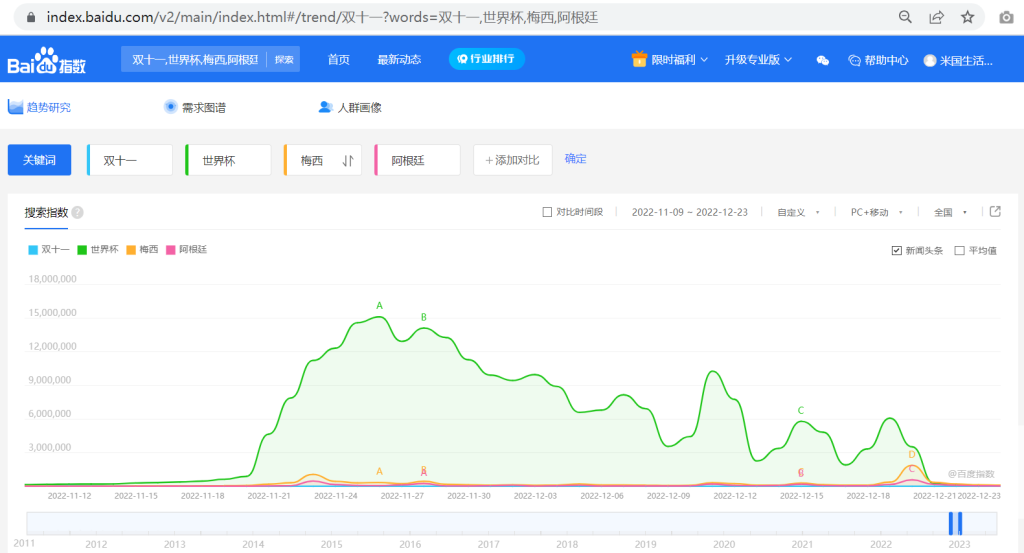
Task: Click the export share icon above chart
Action: click(x=995, y=212)
